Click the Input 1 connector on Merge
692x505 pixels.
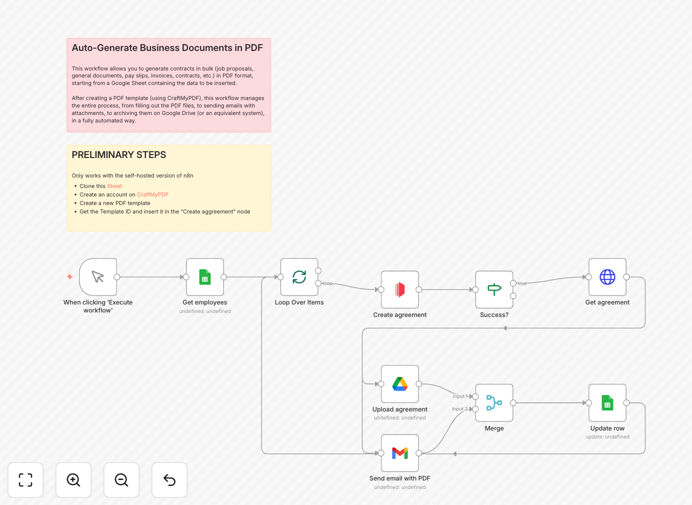[476, 396]
